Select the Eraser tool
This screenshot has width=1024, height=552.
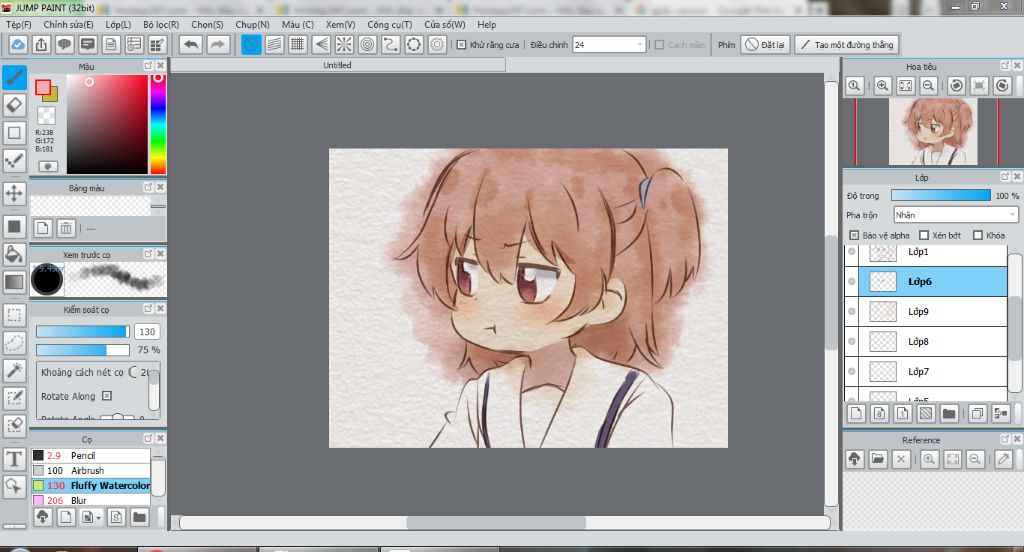click(x=14, y=105)
